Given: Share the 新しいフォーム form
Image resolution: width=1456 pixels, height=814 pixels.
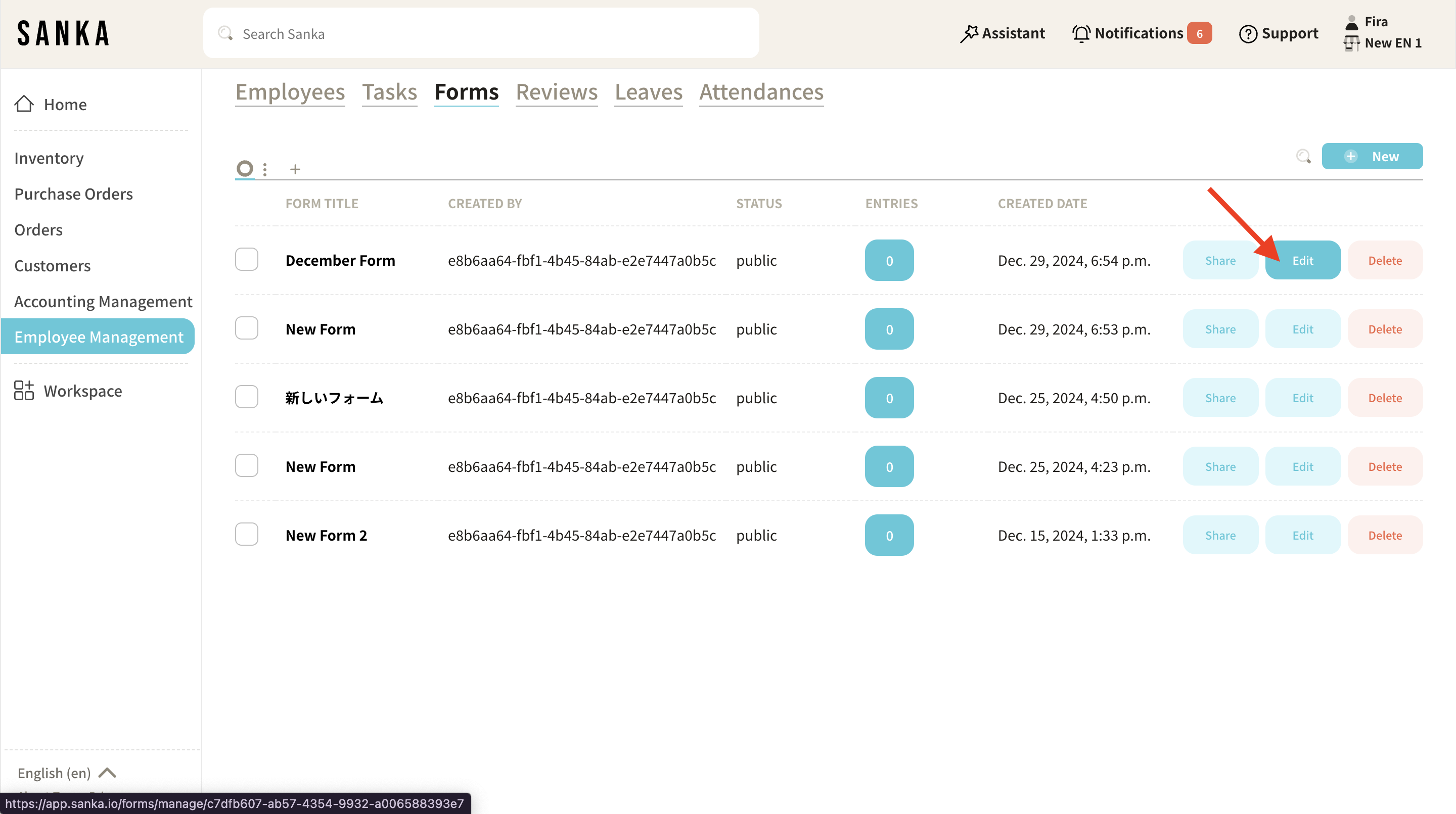Looking at the screenshot, I should [x=1220, y=398].
